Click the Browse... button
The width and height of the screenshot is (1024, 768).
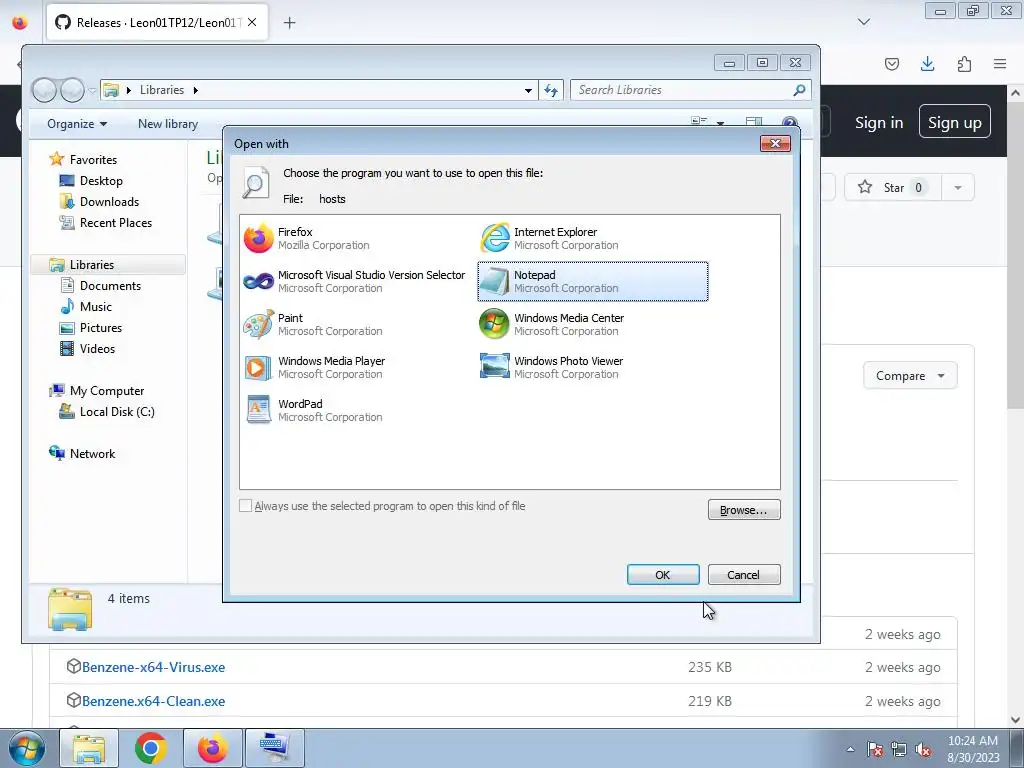pyautogui.click(x=744, y=510)
